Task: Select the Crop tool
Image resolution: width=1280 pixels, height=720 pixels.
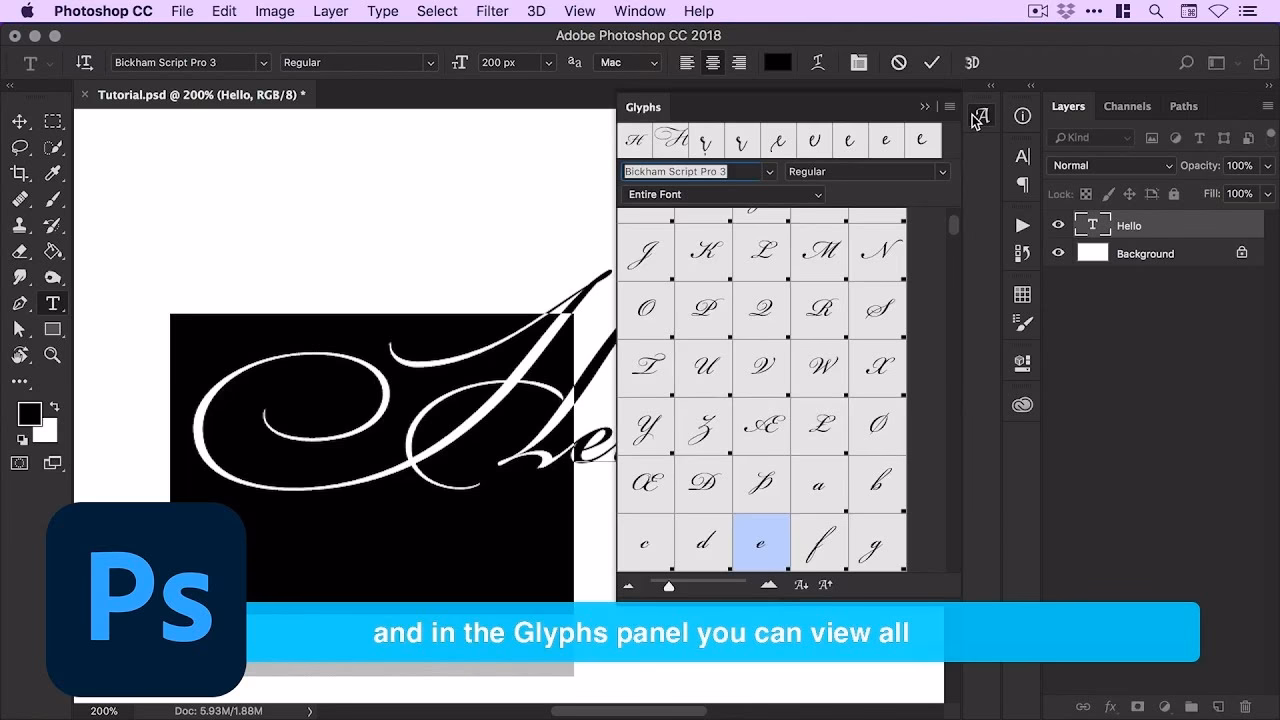Action: click(x=21, y=173)
